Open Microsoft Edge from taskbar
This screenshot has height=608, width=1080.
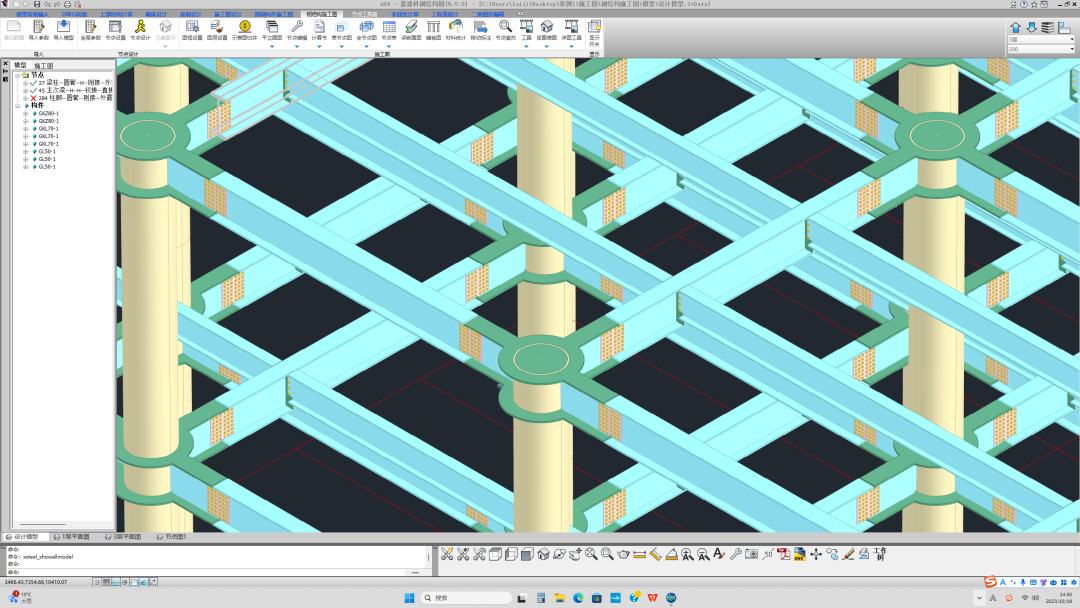point(578,598)
